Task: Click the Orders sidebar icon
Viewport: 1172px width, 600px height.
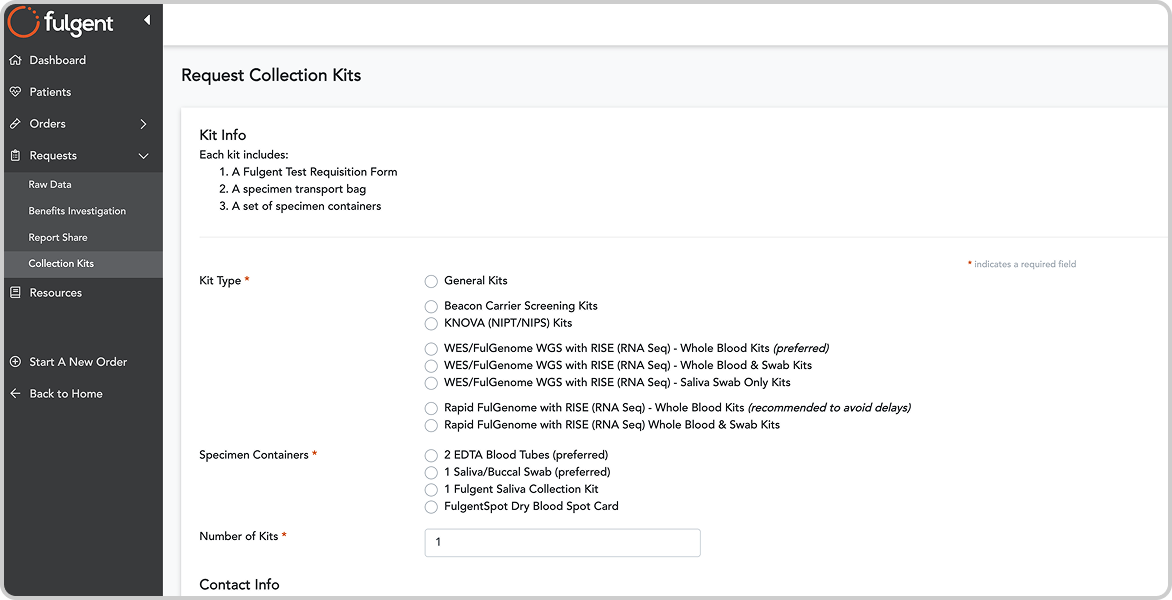Action: point(16,123)
